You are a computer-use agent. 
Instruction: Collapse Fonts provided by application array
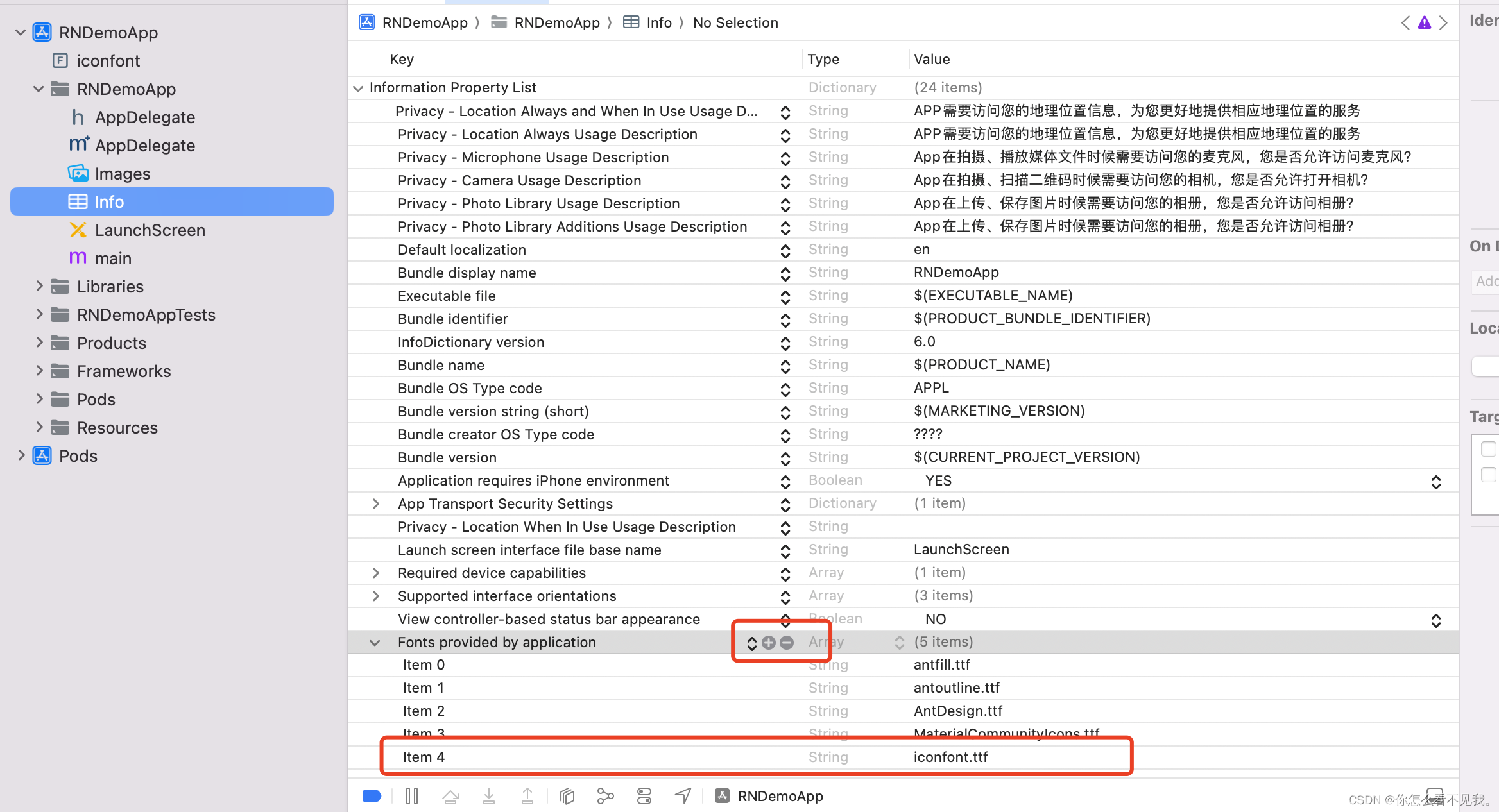[x=375, y=642]
